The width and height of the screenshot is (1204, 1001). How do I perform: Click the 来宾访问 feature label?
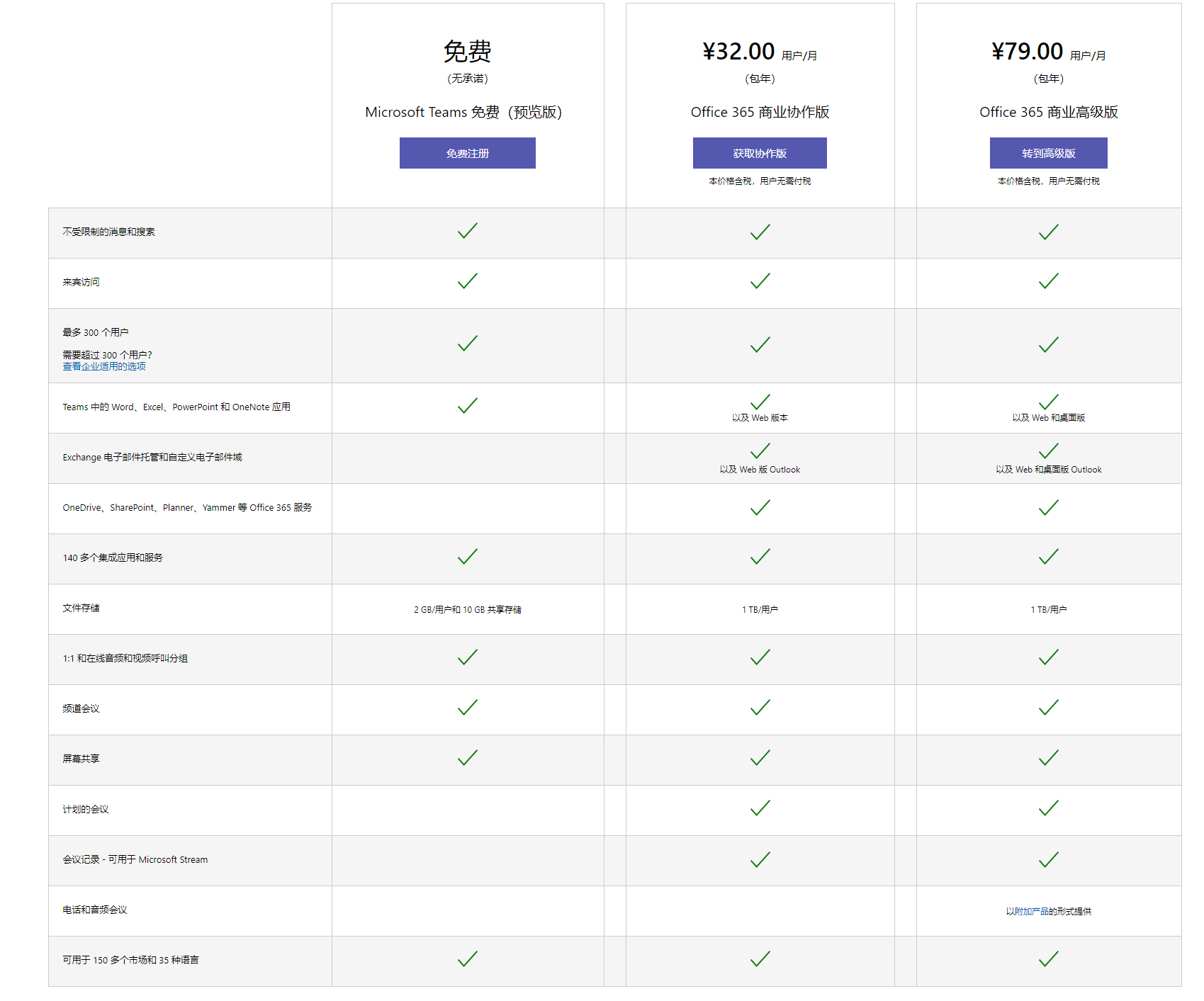click(x=81, y=282)
